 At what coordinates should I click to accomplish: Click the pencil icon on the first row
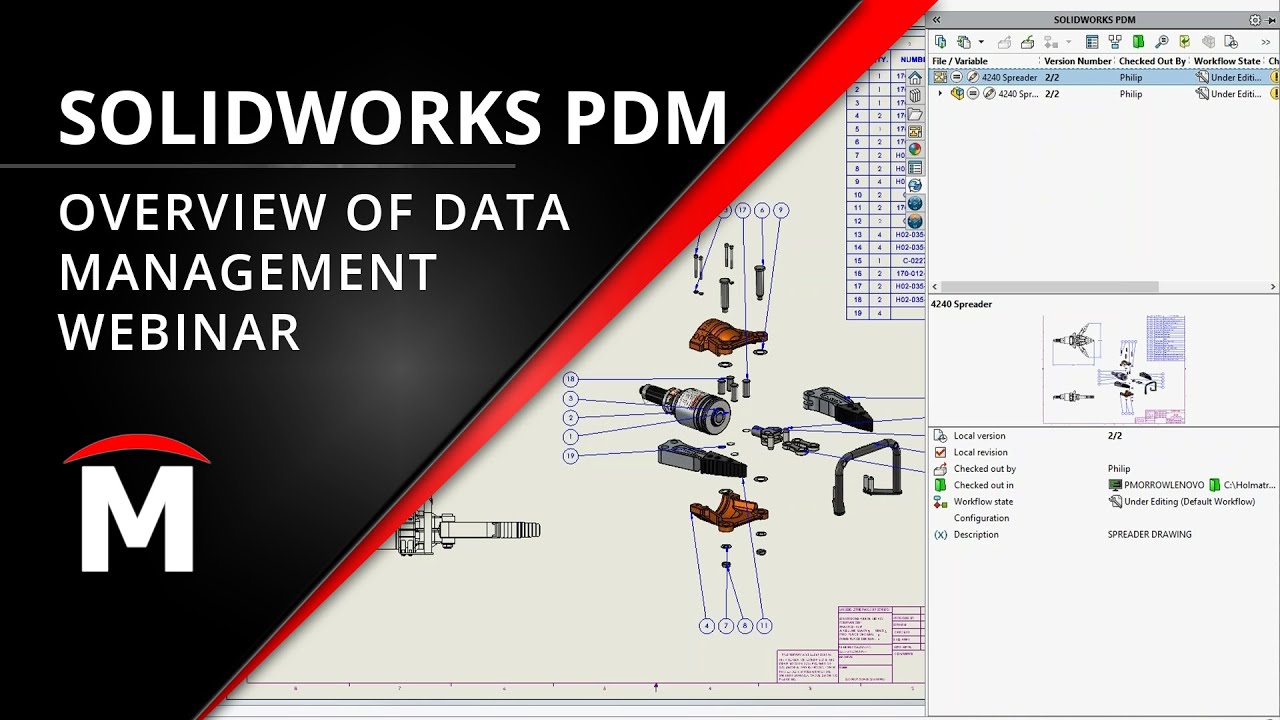(x=973, y=77)
